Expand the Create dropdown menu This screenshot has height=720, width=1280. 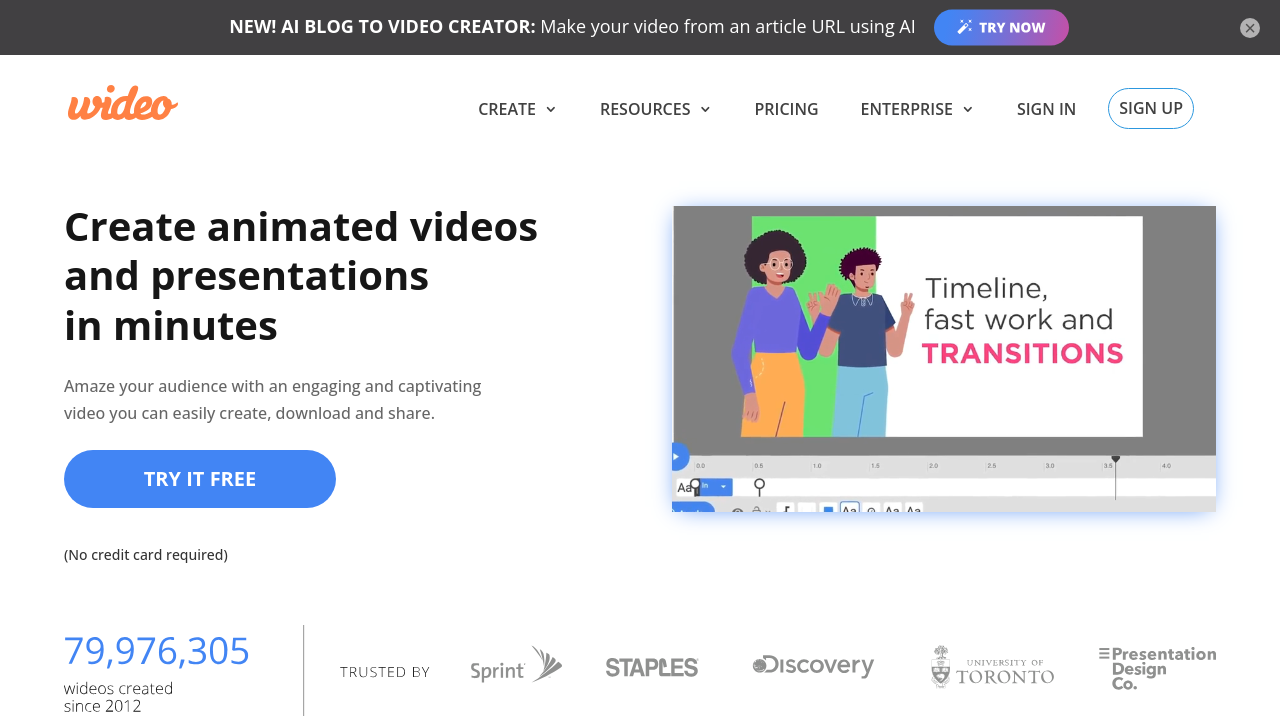click(517, 109)
